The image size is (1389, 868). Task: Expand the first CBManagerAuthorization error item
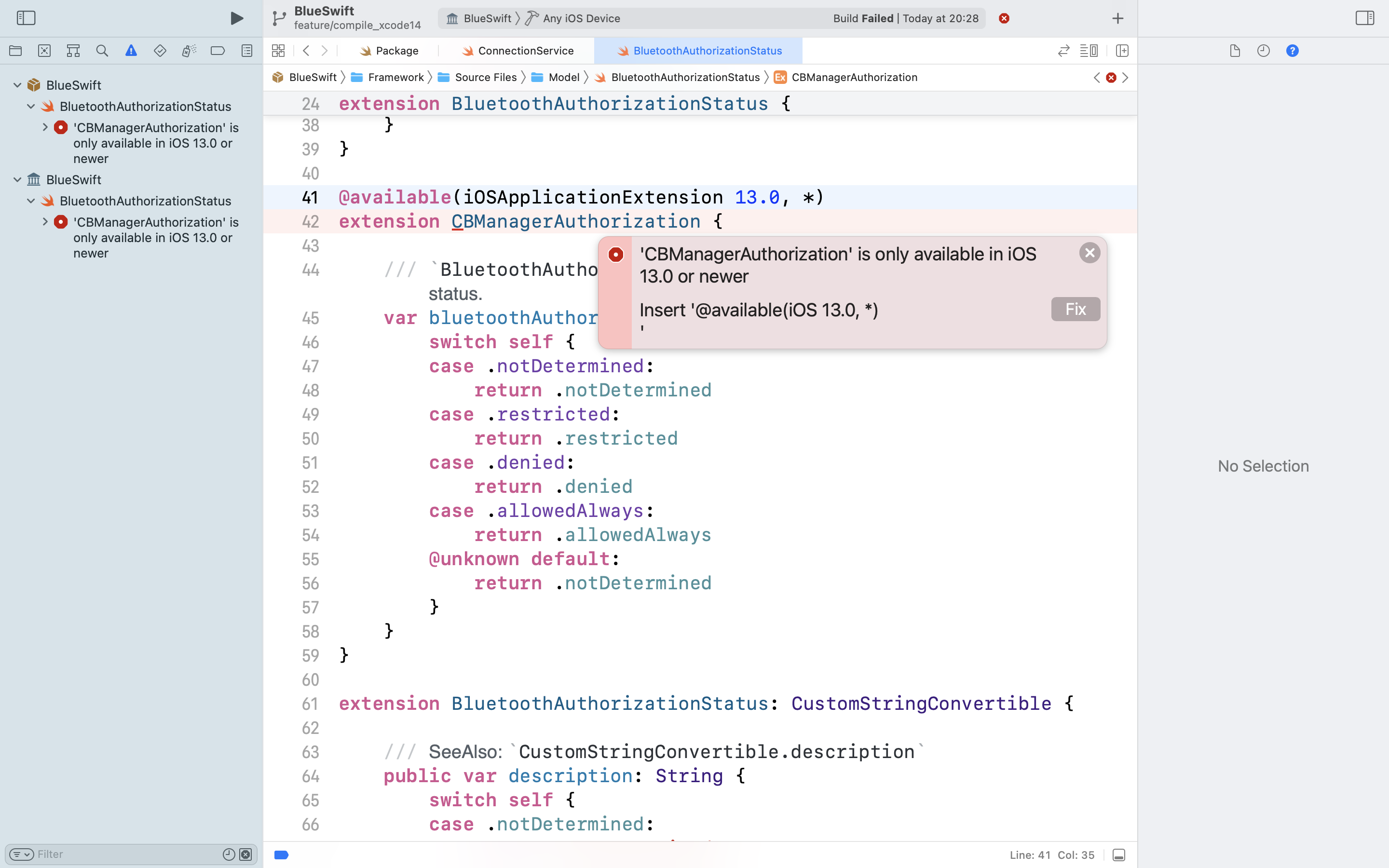click(45, 127)
